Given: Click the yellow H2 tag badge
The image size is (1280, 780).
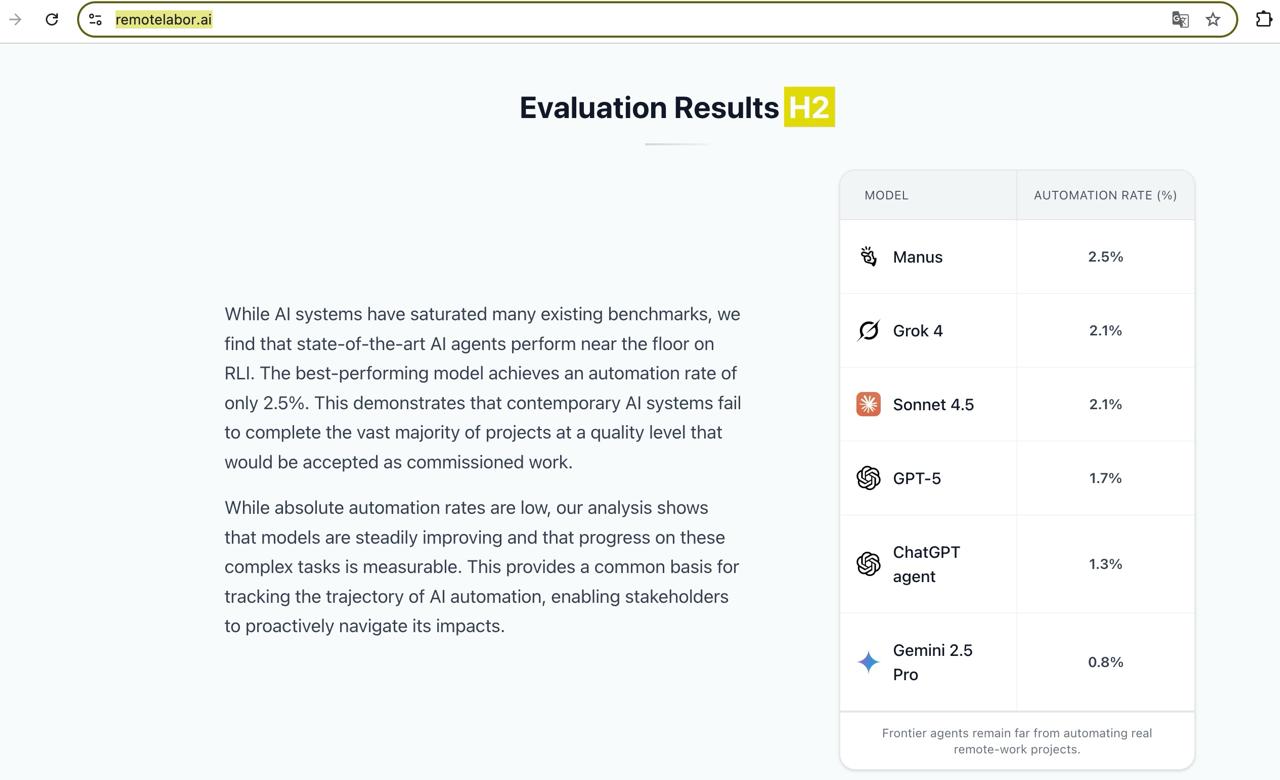Looking at the screenshot, I should [809, 108].
